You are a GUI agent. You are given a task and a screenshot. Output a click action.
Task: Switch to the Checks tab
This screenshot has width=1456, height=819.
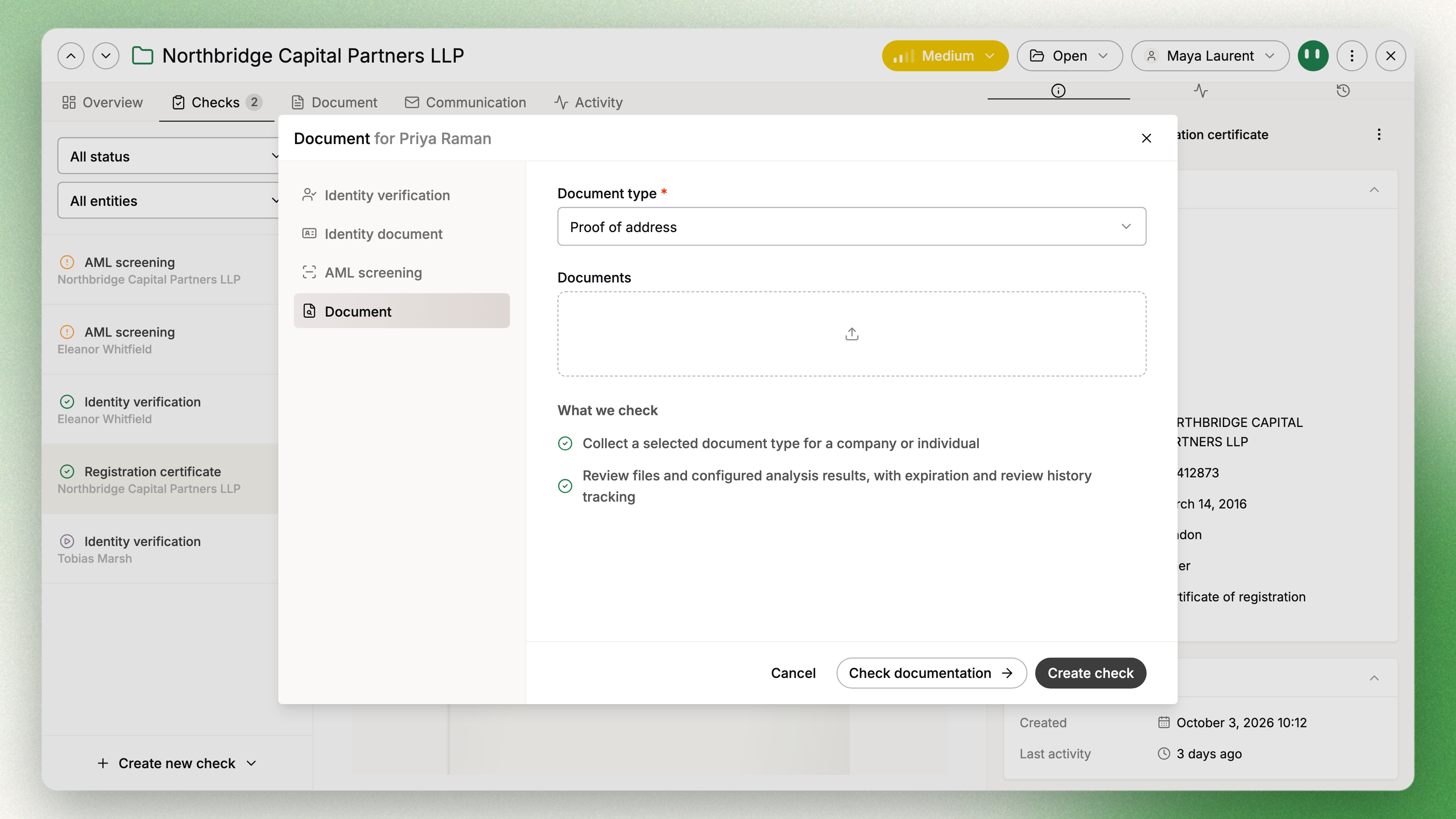tap(217, 102)
